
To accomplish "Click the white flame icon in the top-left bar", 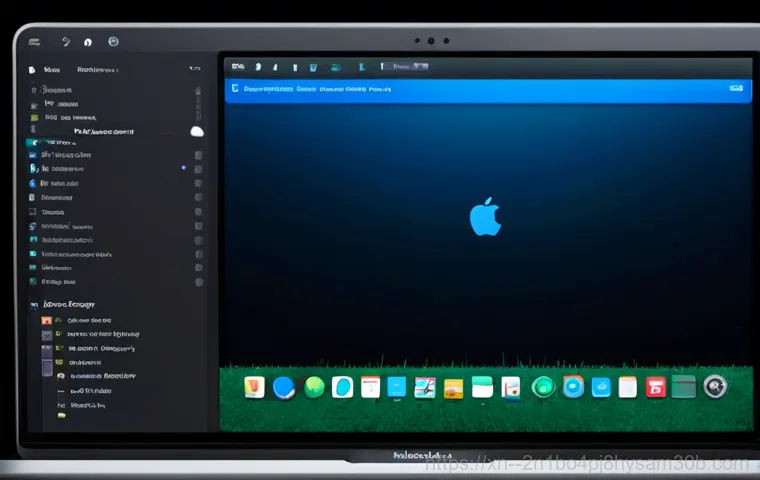I will click(88, 42).
